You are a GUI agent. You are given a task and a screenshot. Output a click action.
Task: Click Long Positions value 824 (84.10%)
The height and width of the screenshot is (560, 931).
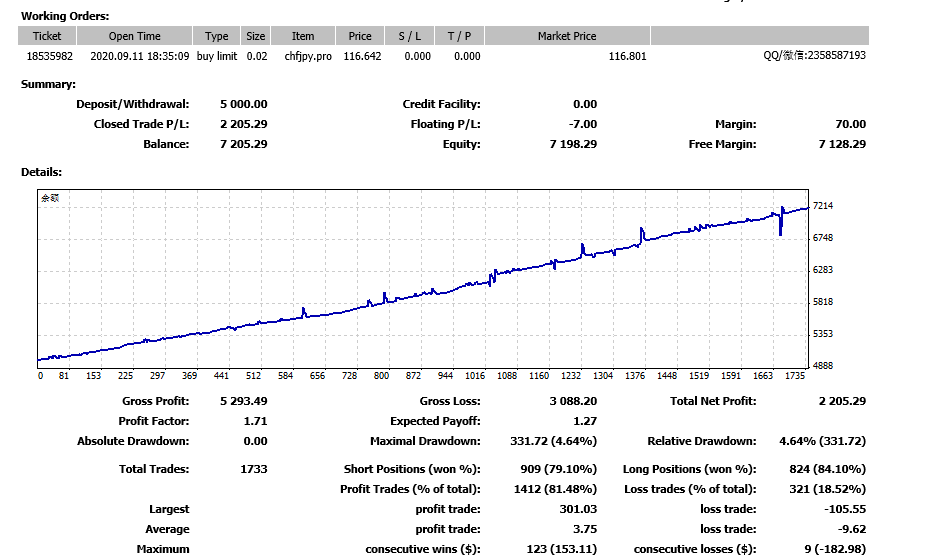pyautogui.click(x=828, y=469)
